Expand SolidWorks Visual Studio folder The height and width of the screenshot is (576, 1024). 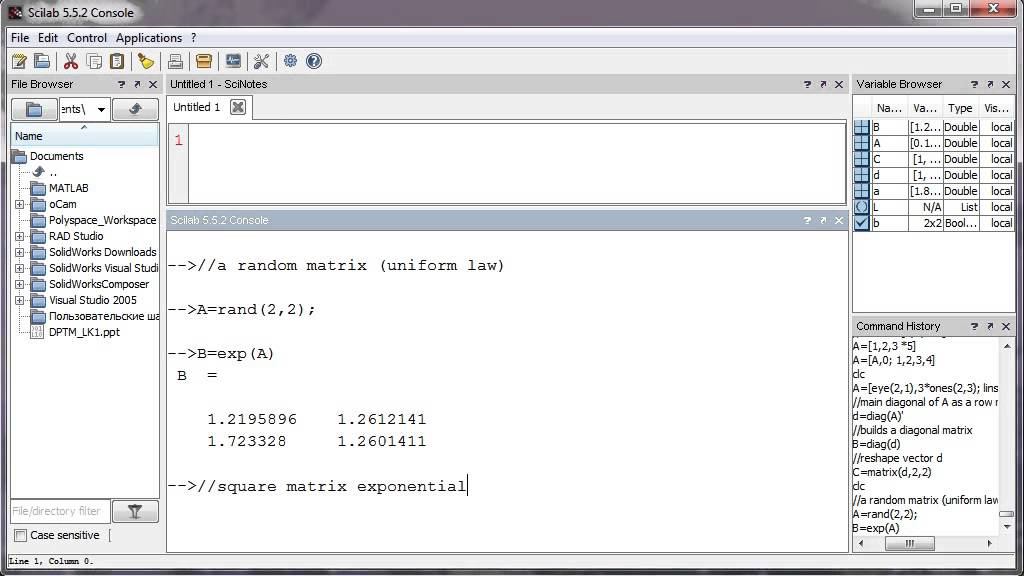pos(20,268)
